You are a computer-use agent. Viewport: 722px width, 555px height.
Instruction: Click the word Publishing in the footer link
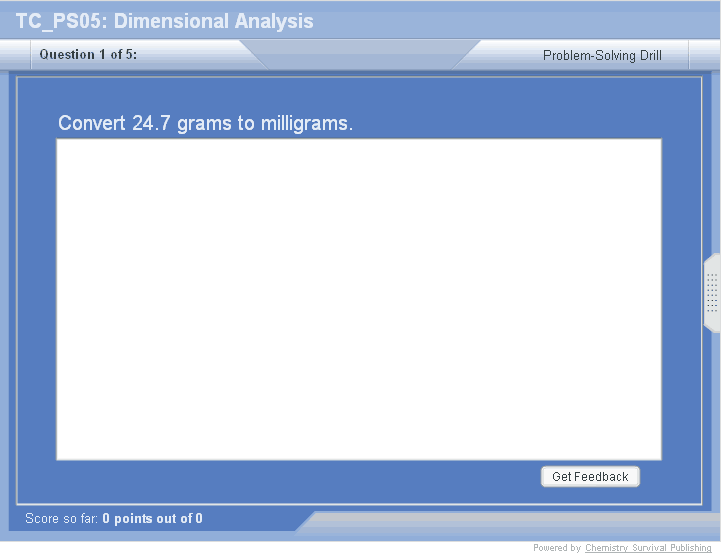click(688, 548)
